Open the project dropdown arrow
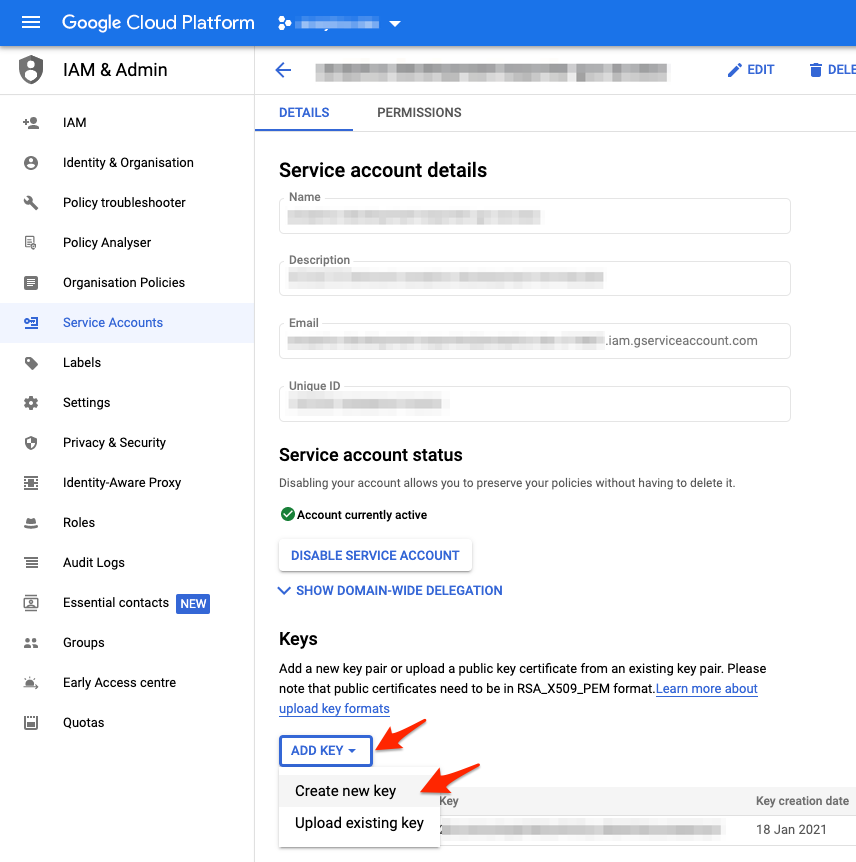 coord(395,24)
